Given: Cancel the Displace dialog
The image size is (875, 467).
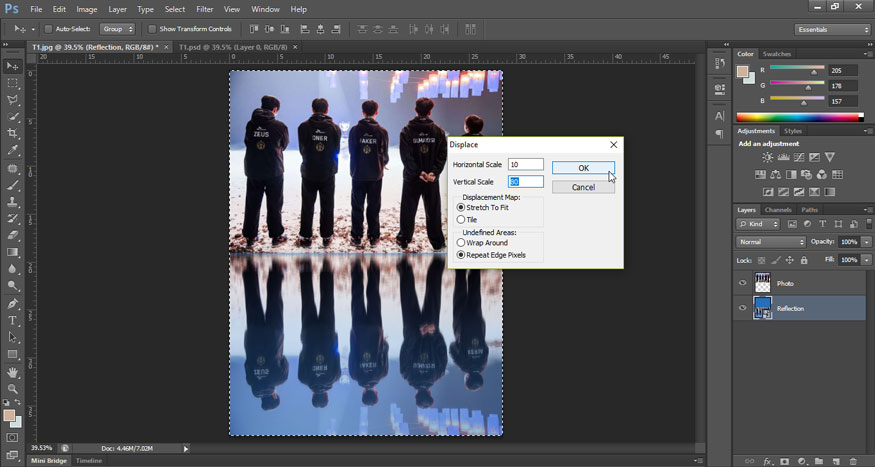Looking at the screenshot, I should click(583, 187).
